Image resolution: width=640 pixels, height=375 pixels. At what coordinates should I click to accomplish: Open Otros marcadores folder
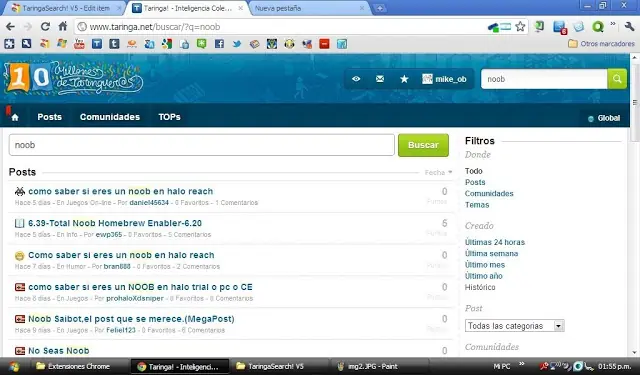point(602,44)
